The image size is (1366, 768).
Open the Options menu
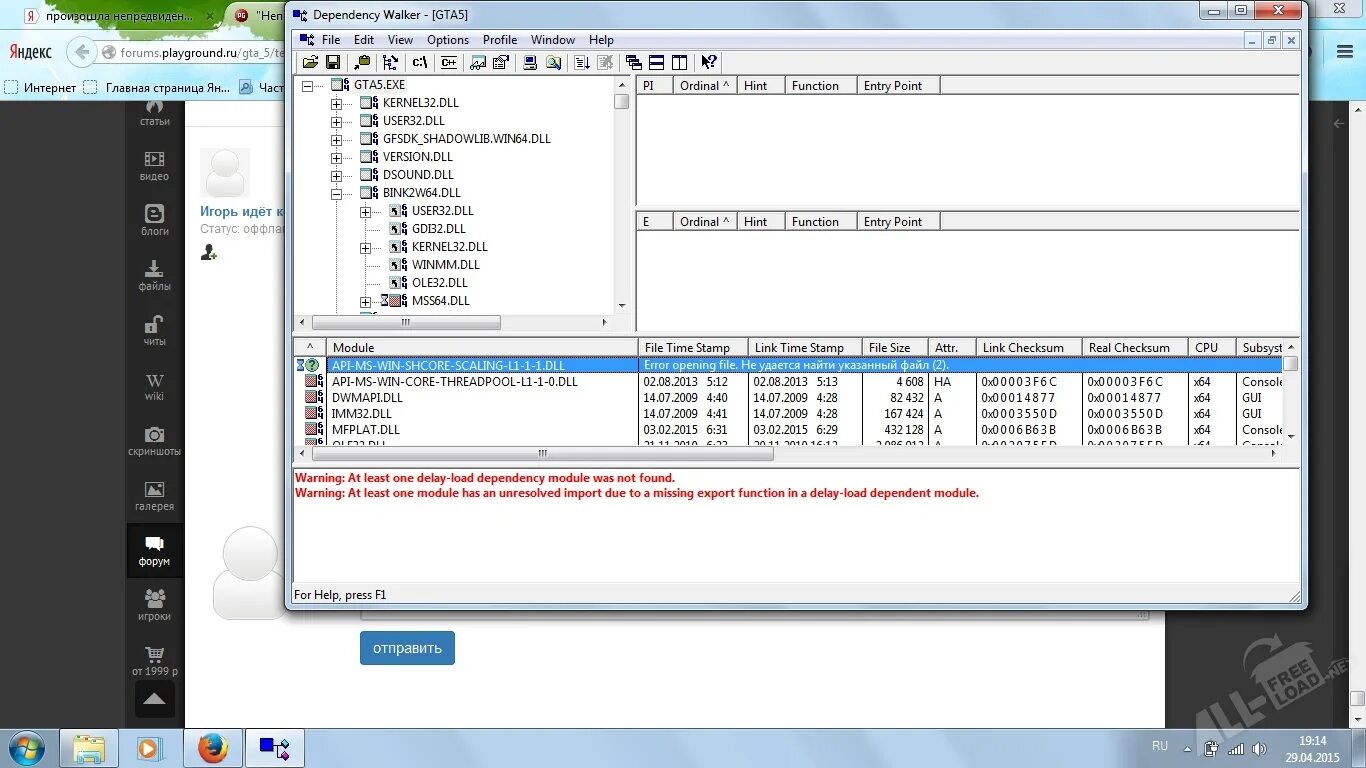click(448, 40)
